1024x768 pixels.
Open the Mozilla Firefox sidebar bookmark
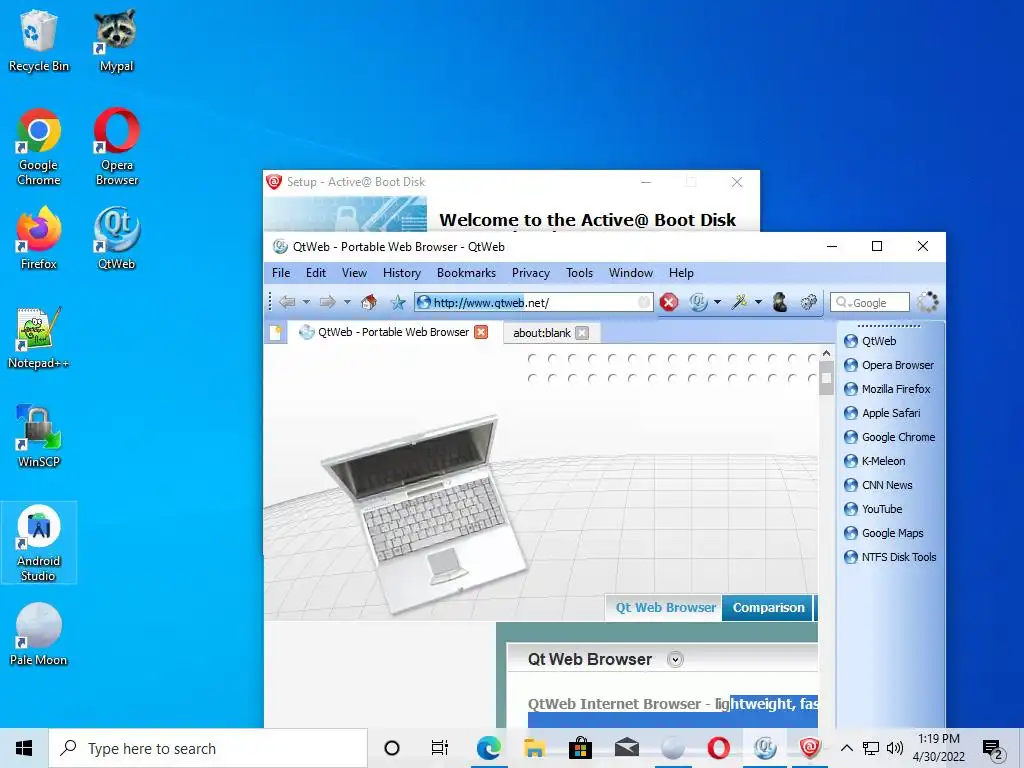coord(887,389)
